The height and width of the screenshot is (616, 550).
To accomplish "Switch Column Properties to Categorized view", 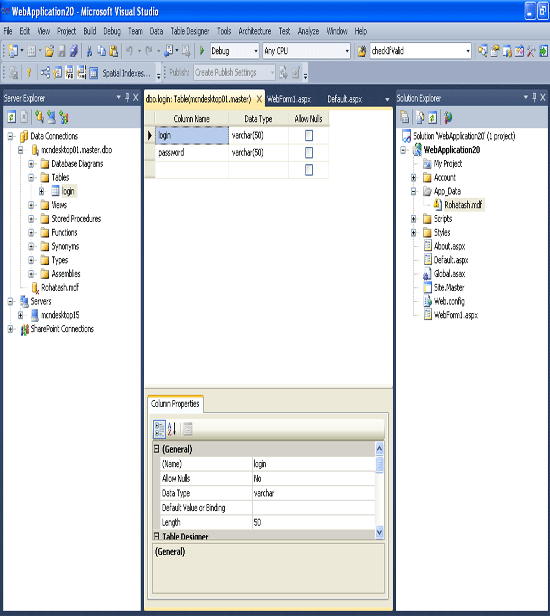I will (160, 429).
